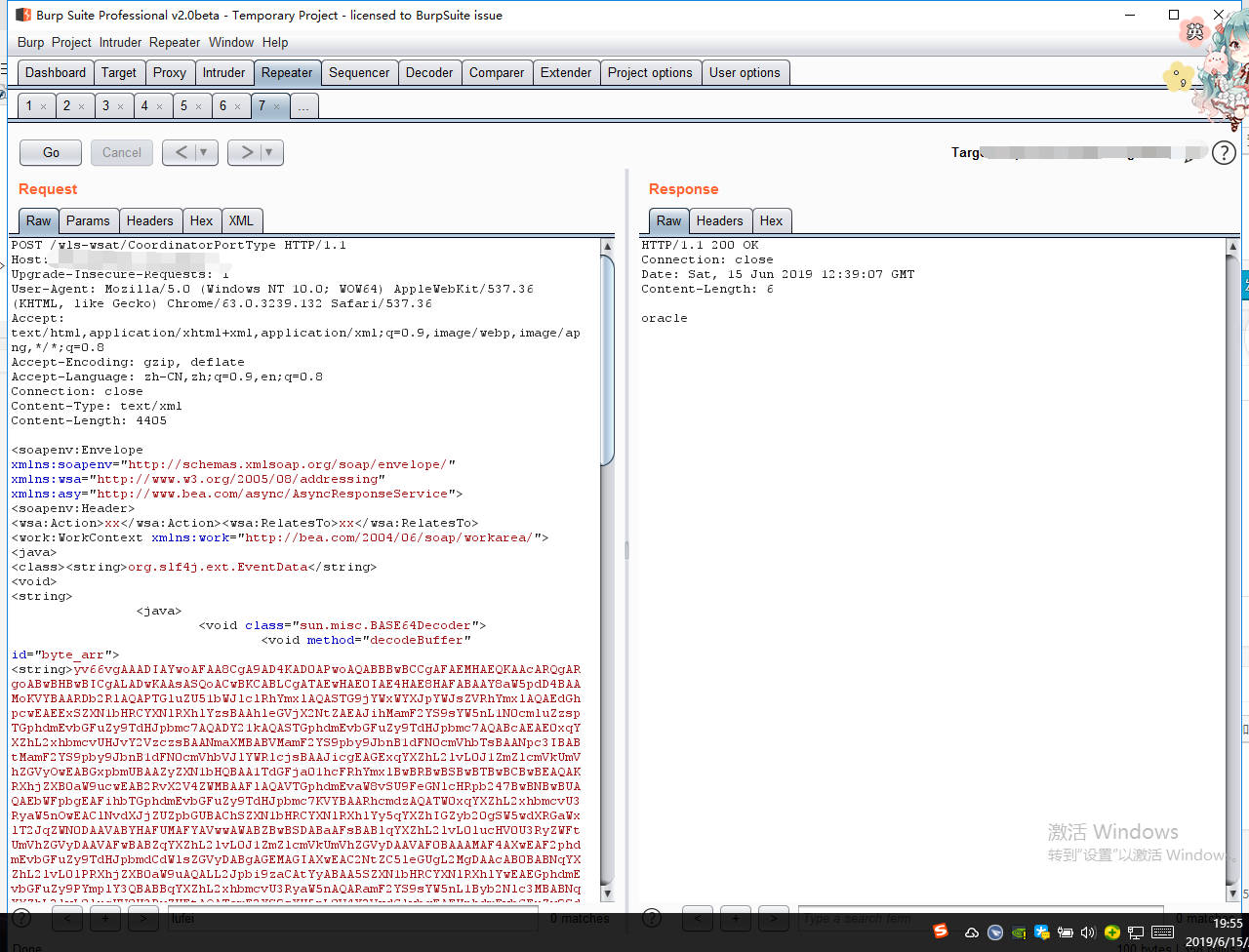Close Repeater tab 2 with its x
Viewport: 1249px width, 952px height.
pyautogui.click(x=82, y=106)
